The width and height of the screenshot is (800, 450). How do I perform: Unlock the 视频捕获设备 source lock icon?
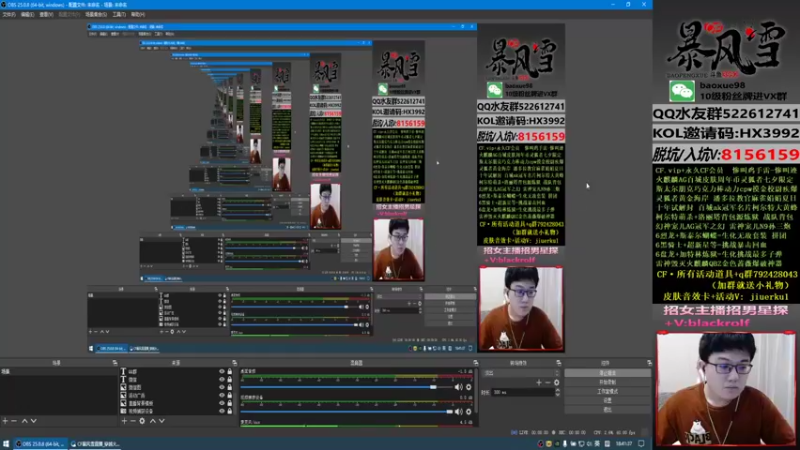(230, 411)
